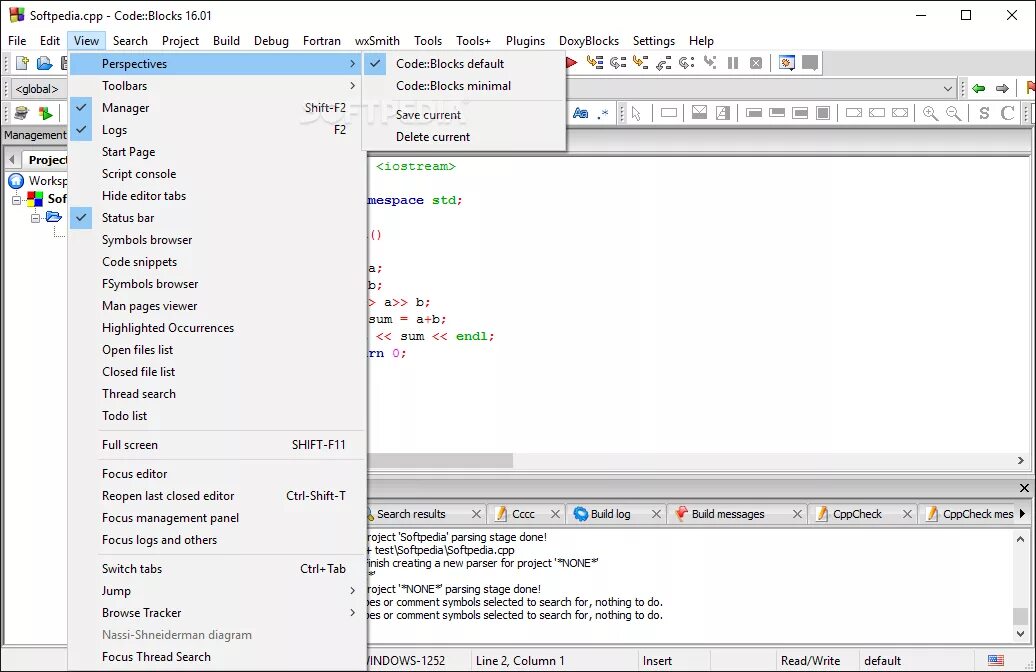This screenshot has width=1036, height=672.
Task: Close the logs panel with X
Action: [x=1024, y=488]
